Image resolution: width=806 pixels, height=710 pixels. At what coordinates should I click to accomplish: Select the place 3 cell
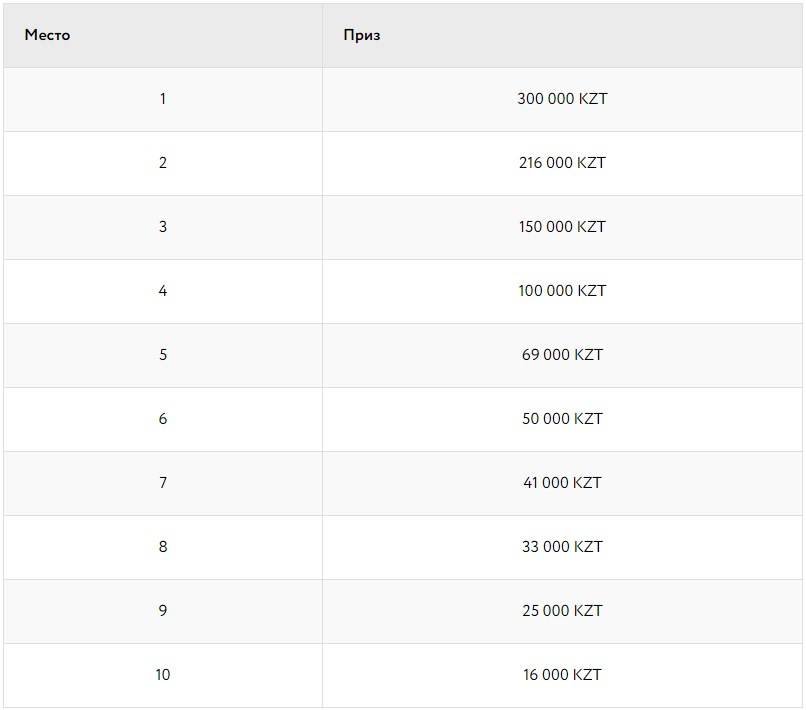(x=163, y=227)
